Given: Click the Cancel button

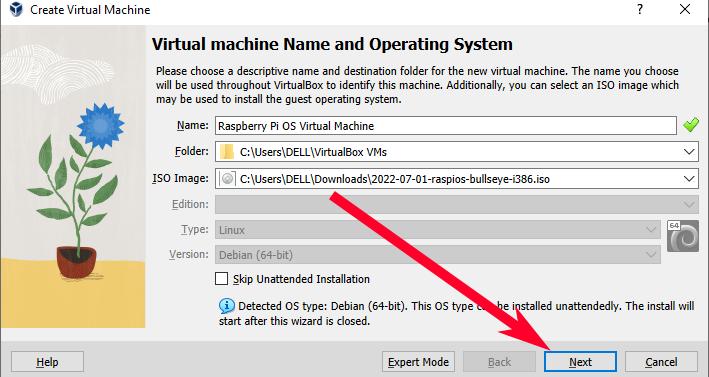Looking at the screenshot, I should coord(661,362).
